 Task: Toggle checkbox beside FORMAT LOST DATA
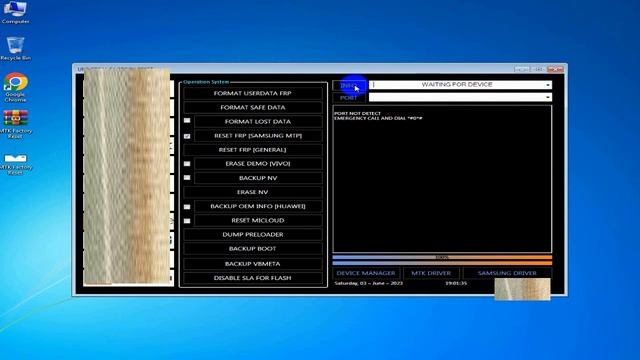click(x=187, y=121)
